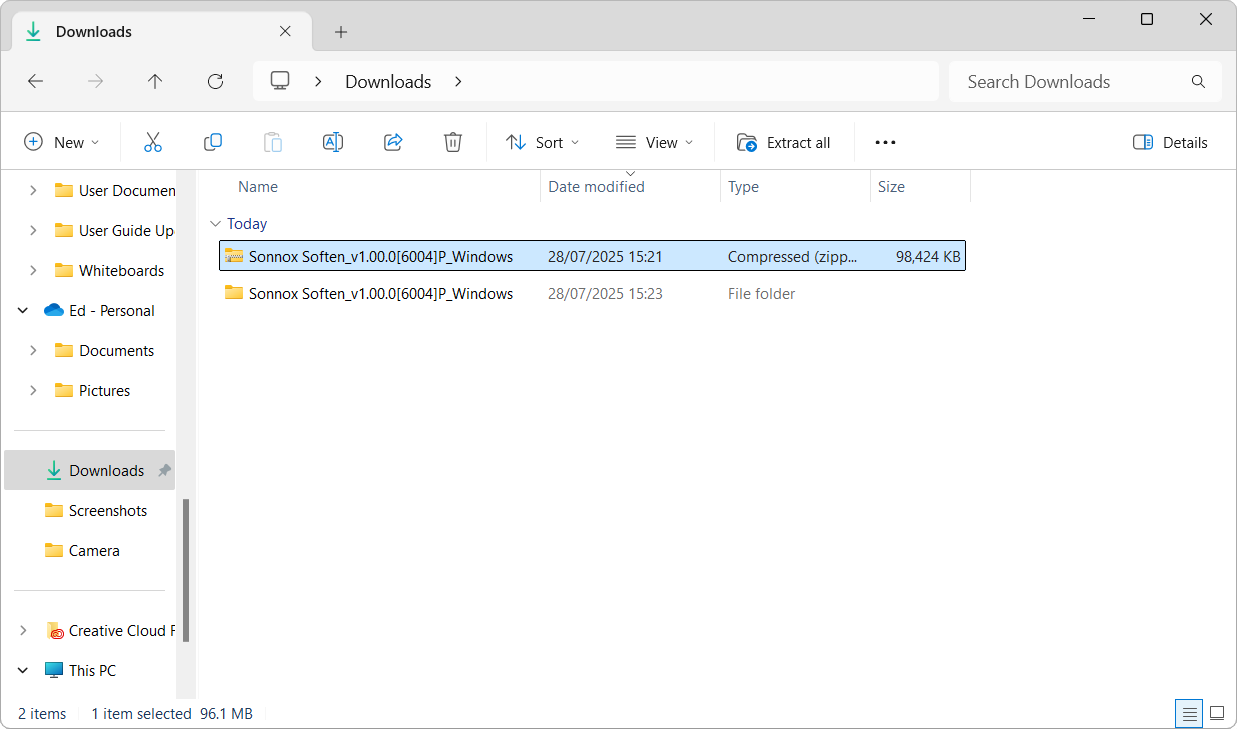Click the '2 items' status bar text

[x=42, y=714]
